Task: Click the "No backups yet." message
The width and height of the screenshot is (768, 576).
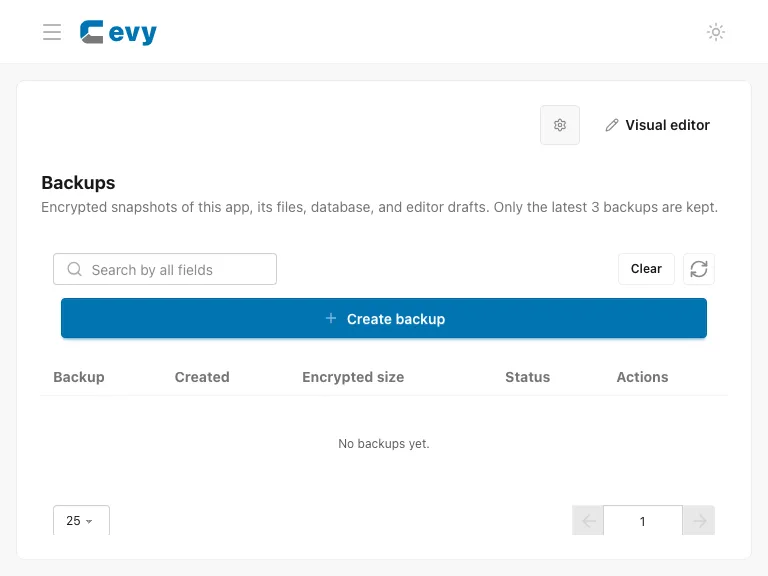Action: [x=384, y=444]
